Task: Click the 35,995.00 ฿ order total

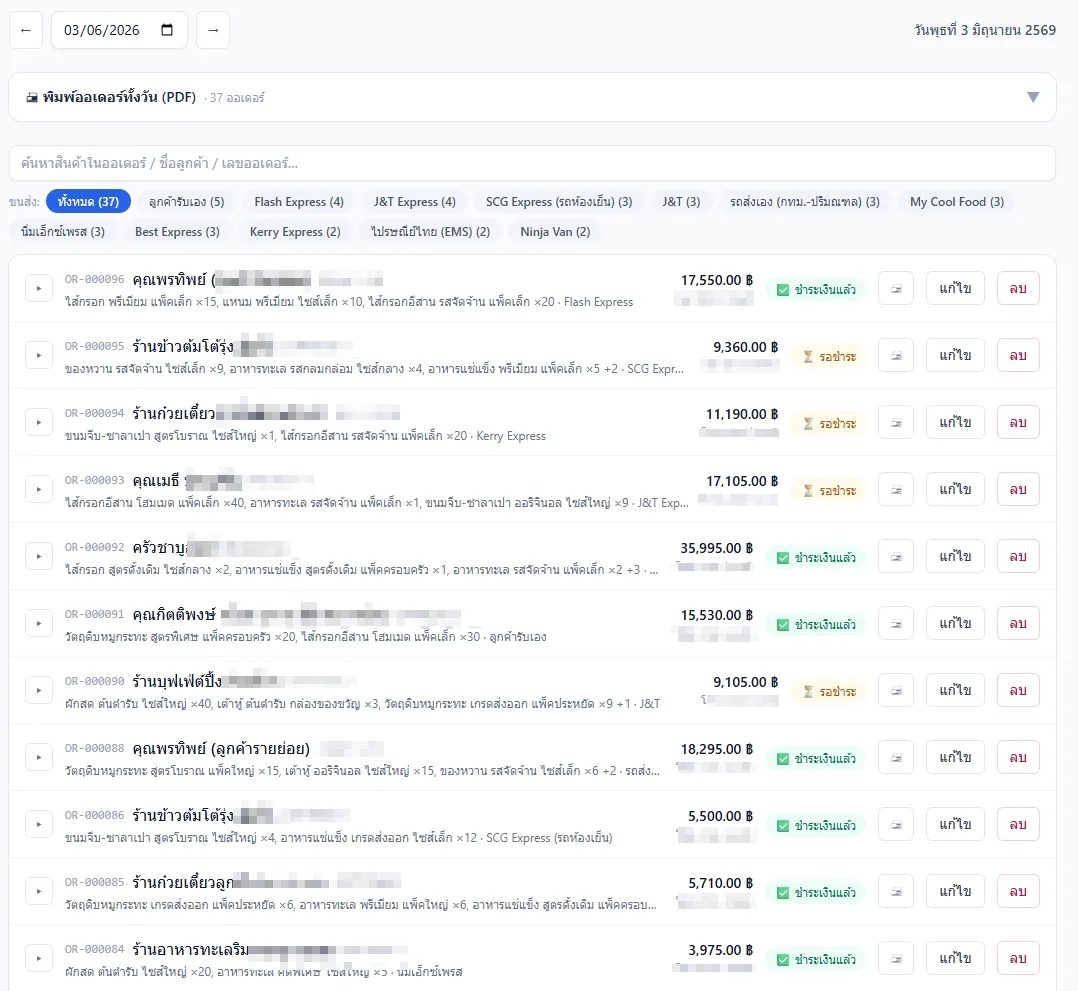Action: (x=716, y=548)
